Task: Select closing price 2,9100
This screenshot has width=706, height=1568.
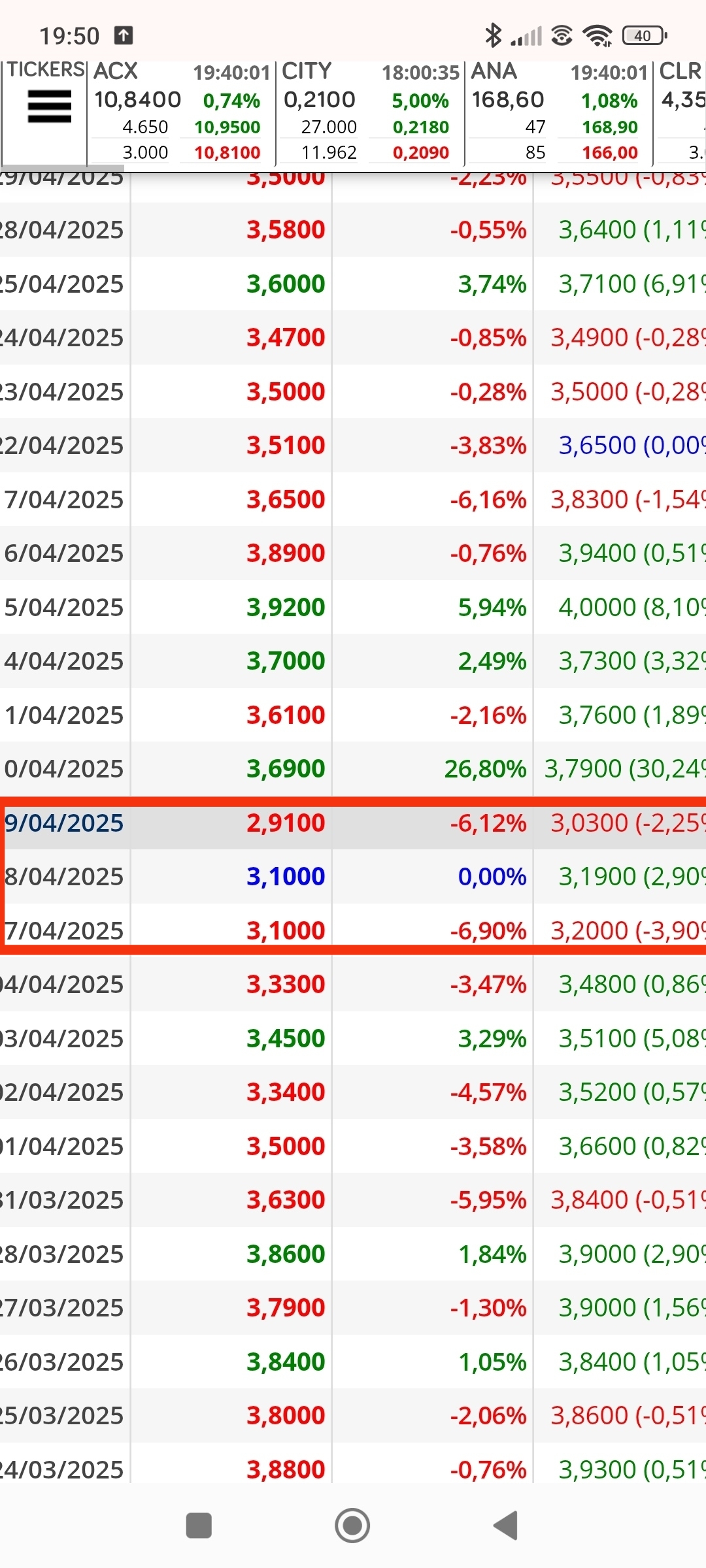Action: [286, 823]
